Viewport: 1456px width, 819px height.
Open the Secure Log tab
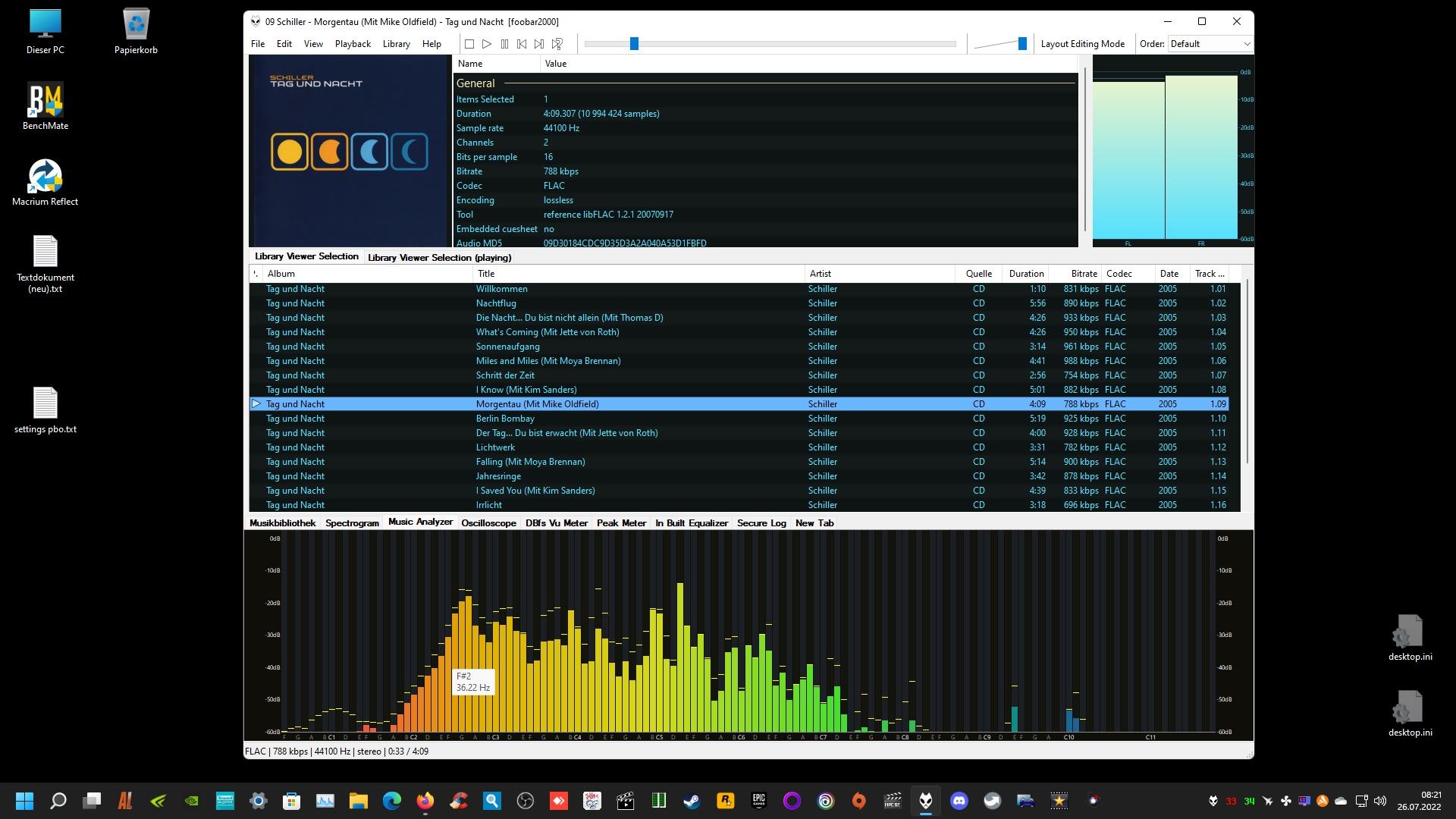click(761, 523)
